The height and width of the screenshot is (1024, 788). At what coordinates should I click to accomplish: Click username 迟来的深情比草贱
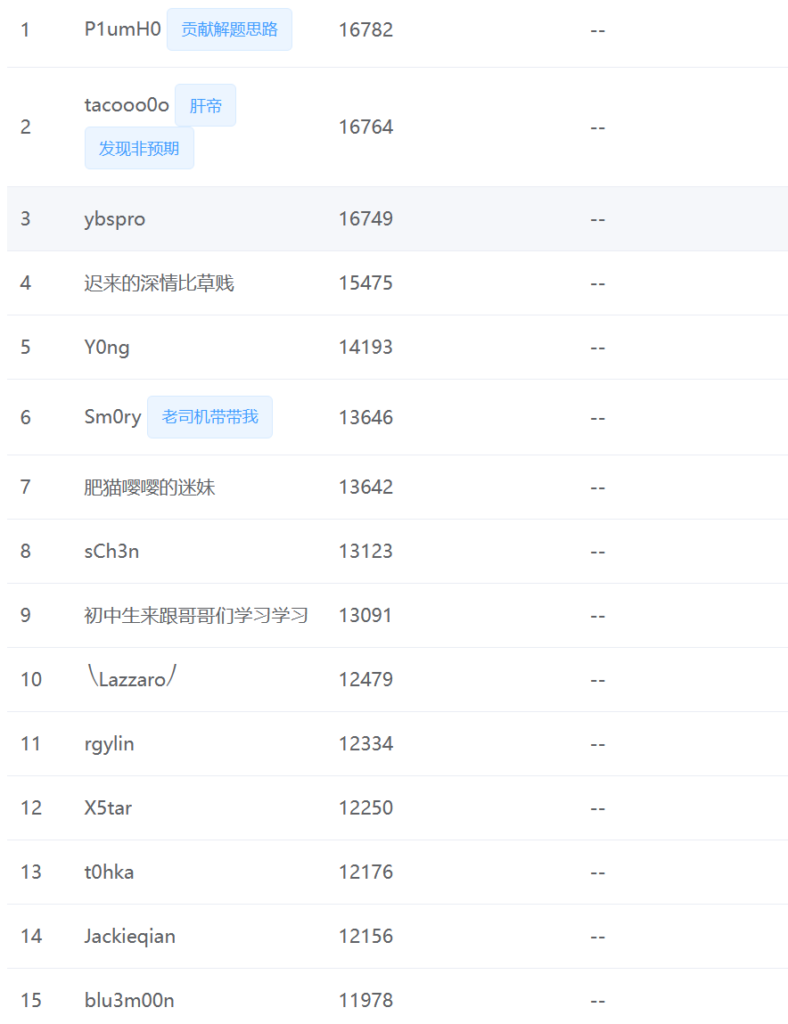tap(158, 283)
